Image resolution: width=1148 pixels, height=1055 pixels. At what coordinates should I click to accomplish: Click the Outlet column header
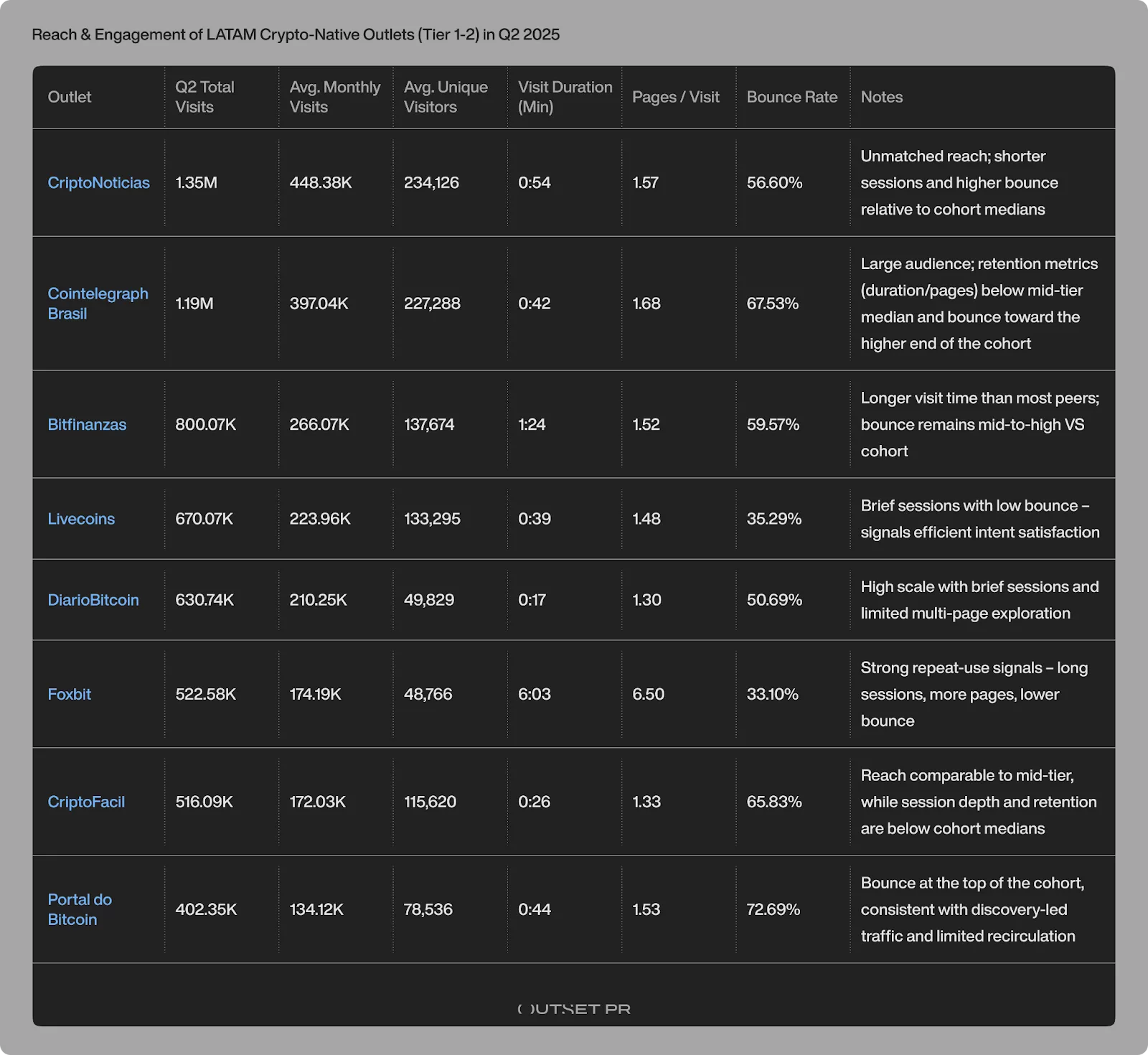coord(70,97)
